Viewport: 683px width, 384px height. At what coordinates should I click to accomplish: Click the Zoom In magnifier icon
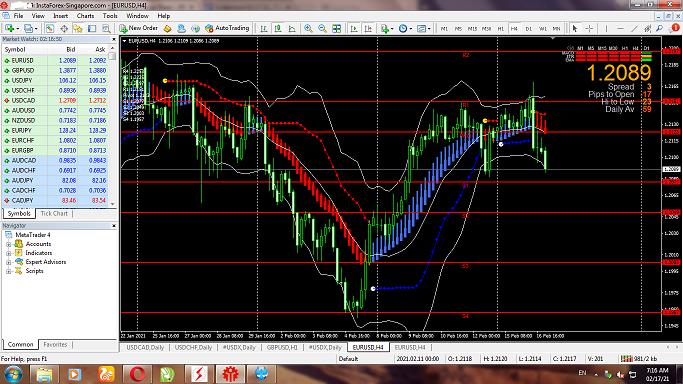308,28
